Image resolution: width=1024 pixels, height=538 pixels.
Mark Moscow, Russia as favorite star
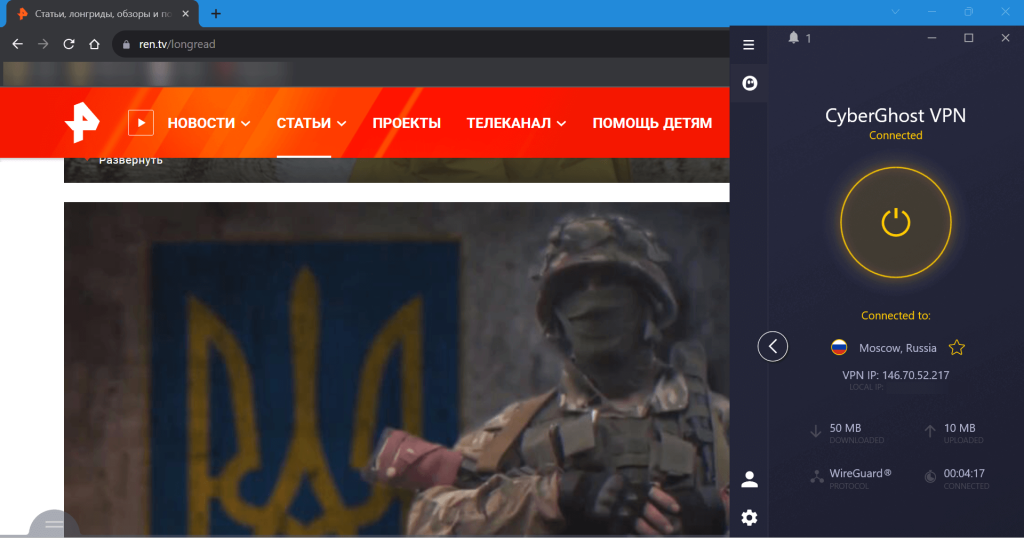point(957,347)
